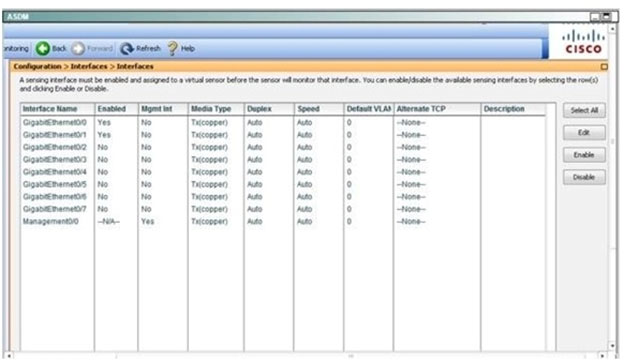624x363 pixels.
Task: Select the GigabitEthernet0/4 row
Action: click(x=283, y=172)
